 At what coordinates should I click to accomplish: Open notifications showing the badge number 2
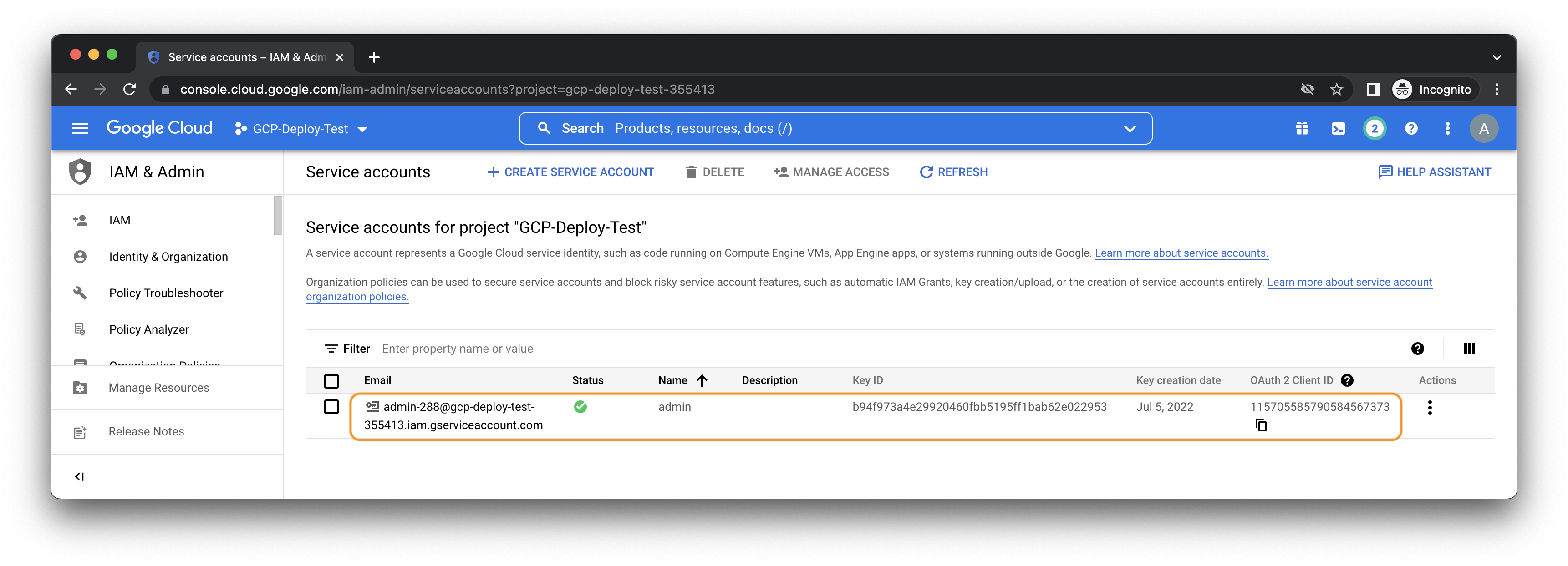[x=1375, y=128]
